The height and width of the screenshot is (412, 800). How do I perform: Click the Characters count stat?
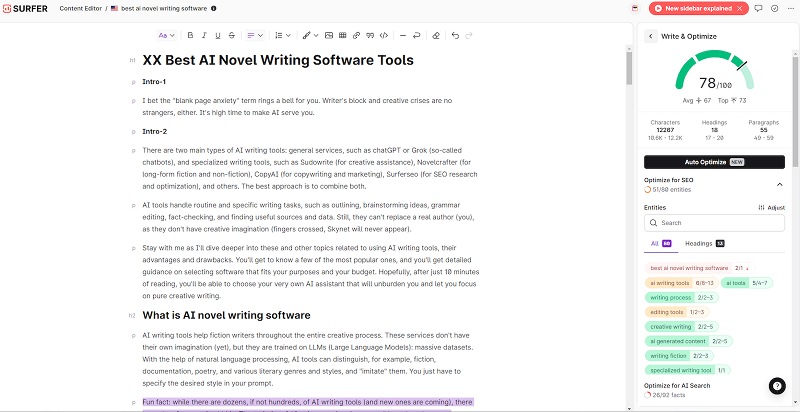click(665, 130)
